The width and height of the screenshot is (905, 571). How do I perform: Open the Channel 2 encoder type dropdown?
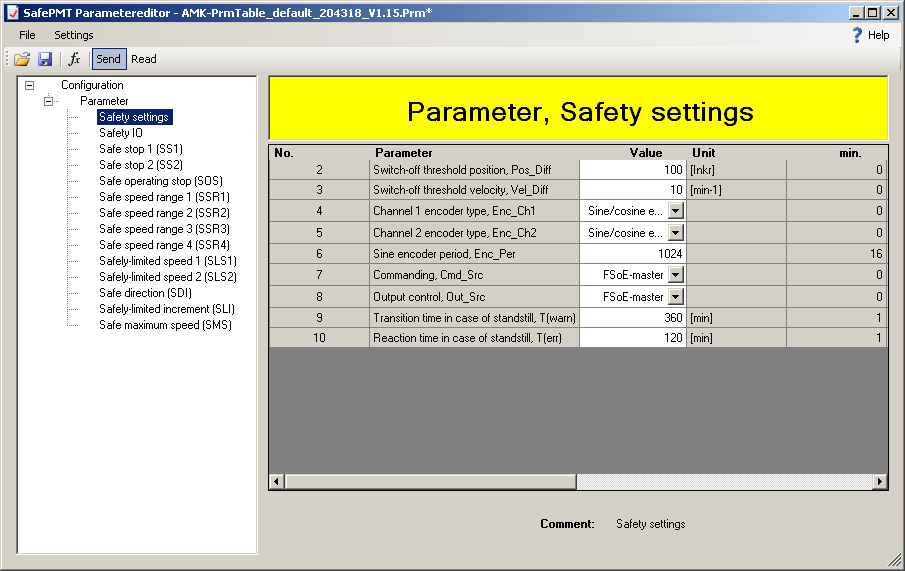675,233
